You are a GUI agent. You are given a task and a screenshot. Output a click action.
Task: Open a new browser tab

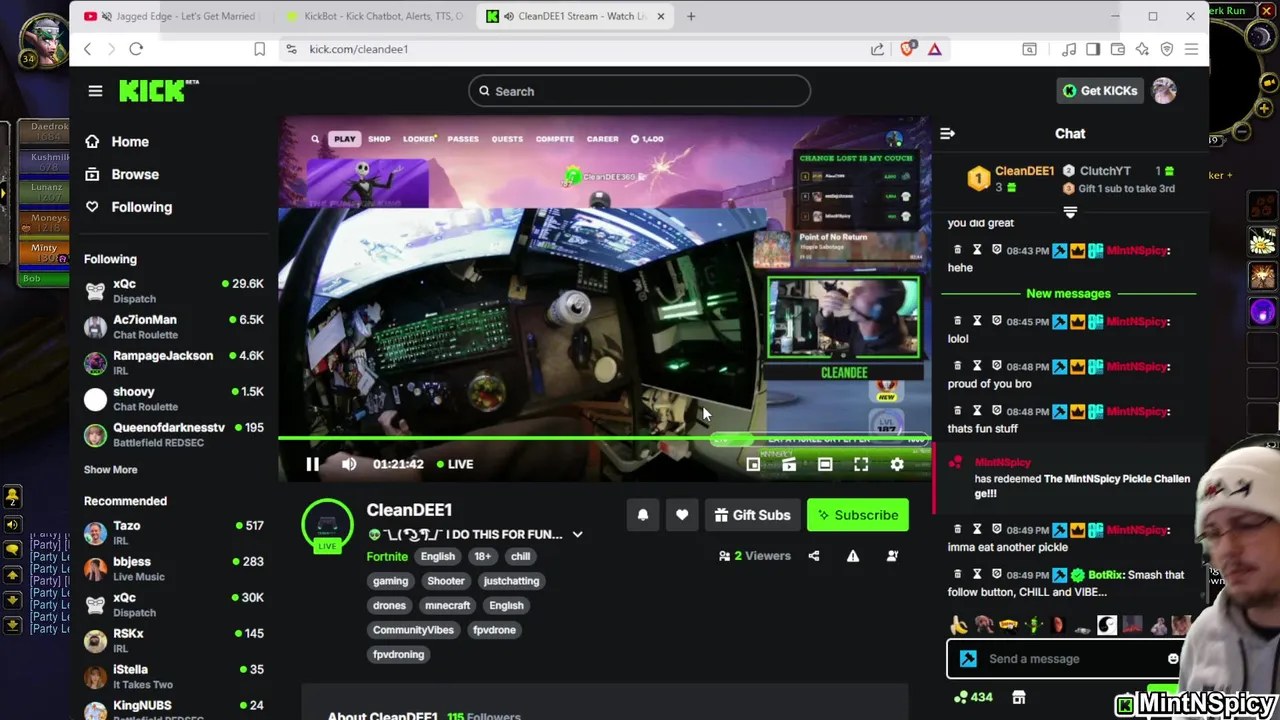(x=691, y=16)
